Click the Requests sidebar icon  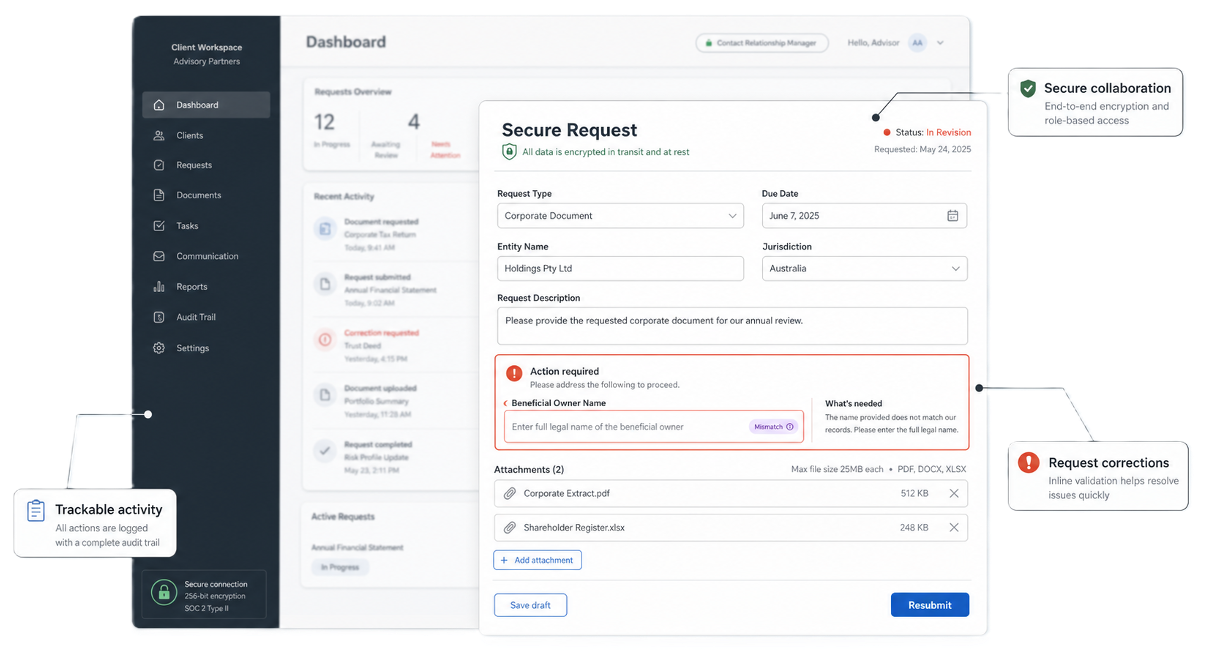[x=159, y=165]
